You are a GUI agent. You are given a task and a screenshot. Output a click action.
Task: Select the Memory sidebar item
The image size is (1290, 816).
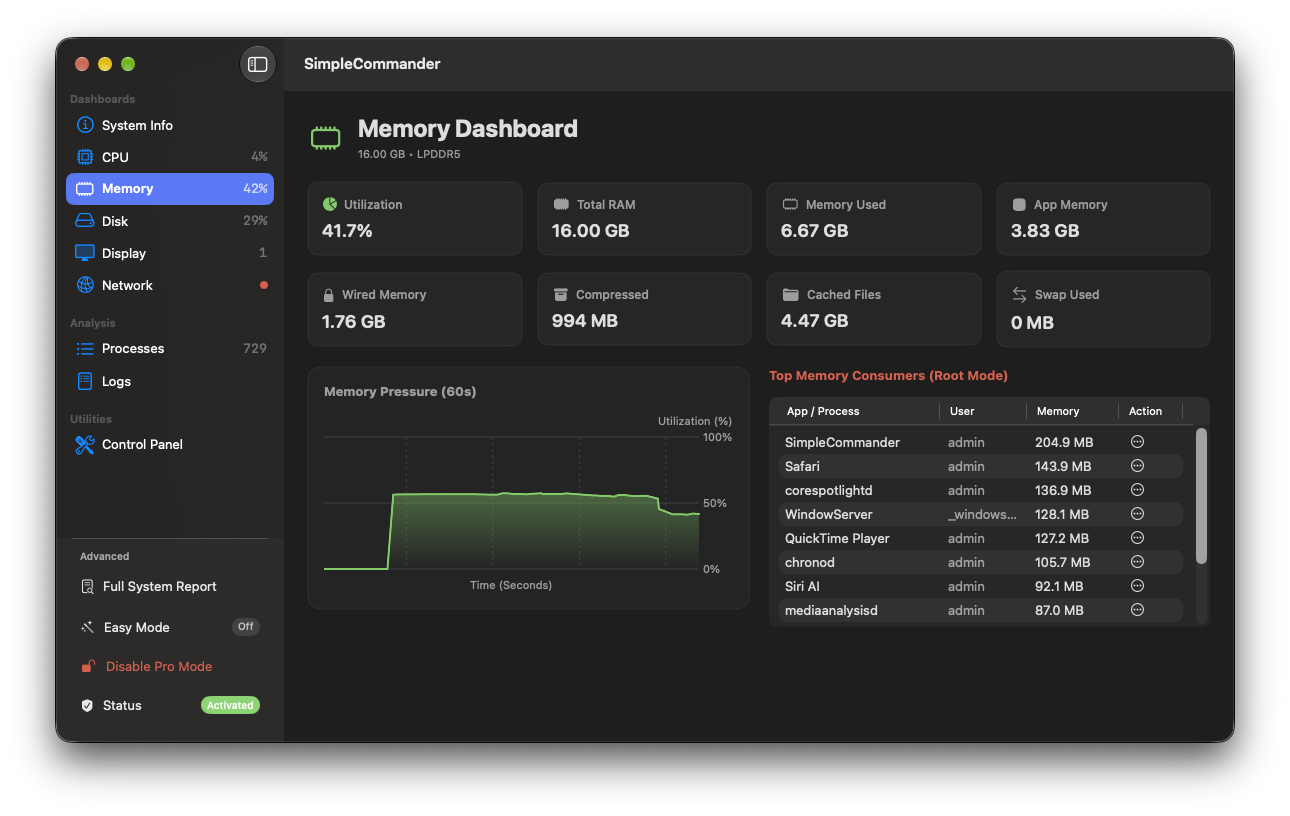click(x=170, y=189)
